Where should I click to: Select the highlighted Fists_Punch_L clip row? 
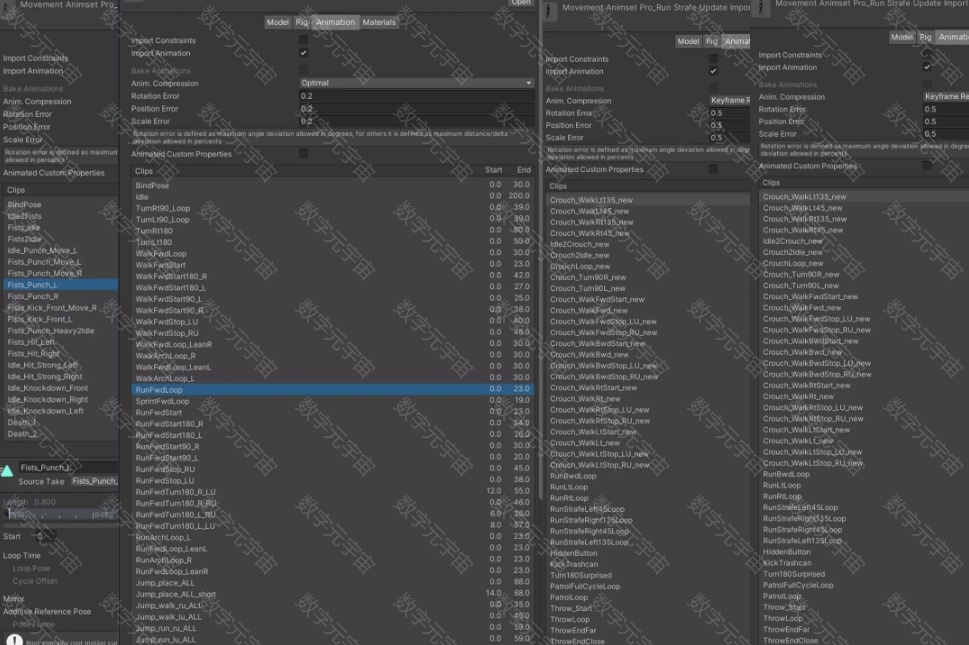[x=61, y=285]
